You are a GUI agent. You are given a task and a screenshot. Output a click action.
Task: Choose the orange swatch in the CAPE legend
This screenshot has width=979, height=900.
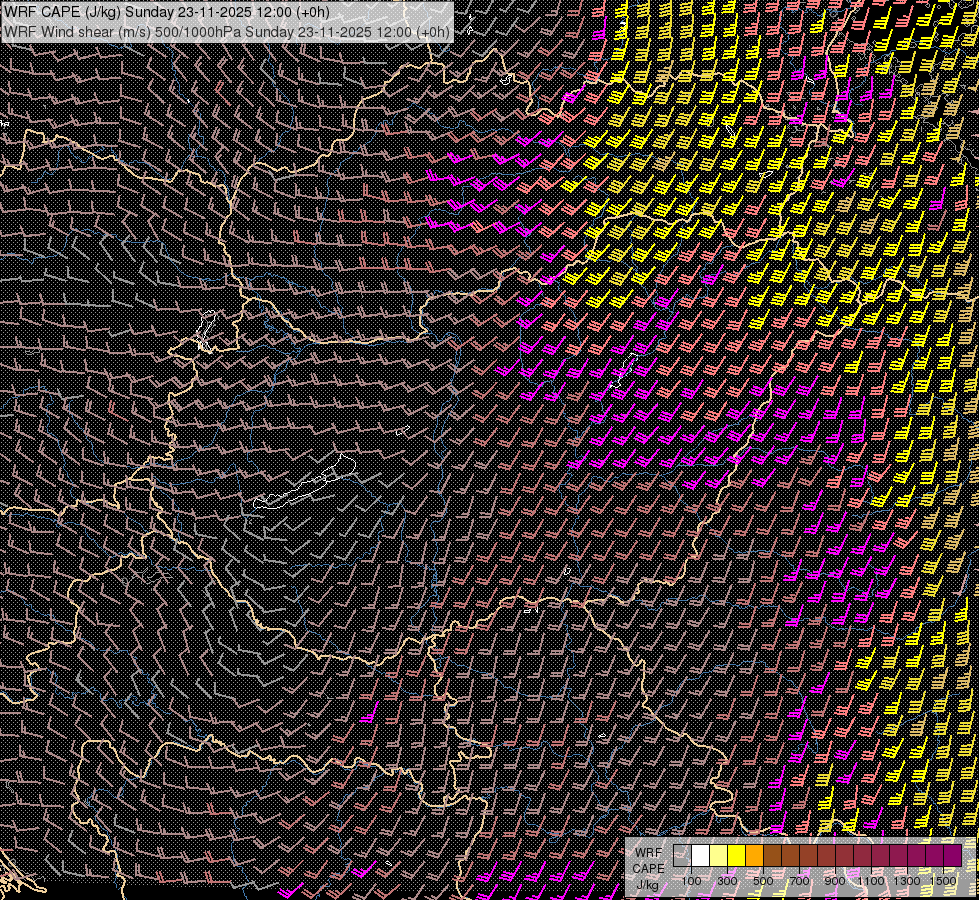pos(754,856)
